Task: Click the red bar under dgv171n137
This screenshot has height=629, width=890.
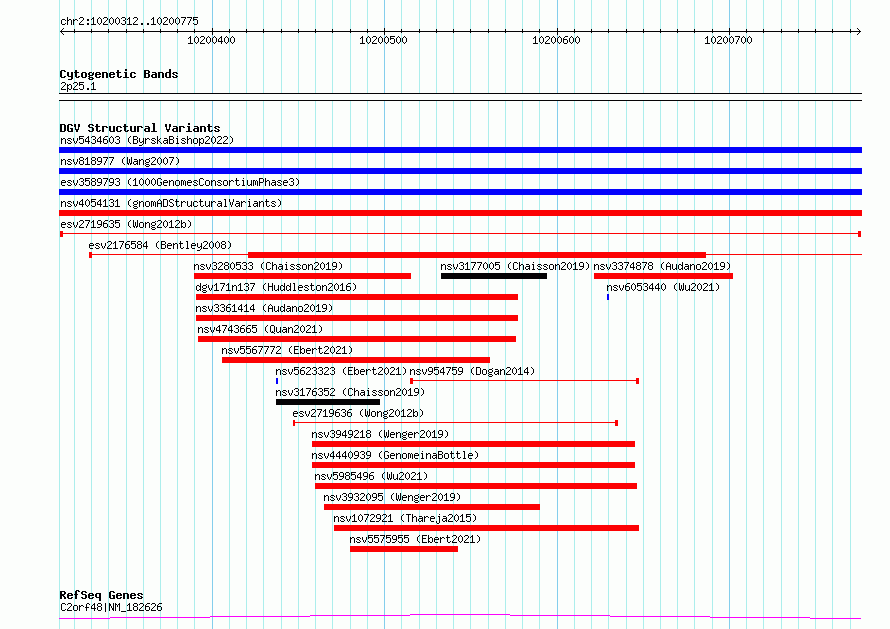Action: (x=357, y=297)
